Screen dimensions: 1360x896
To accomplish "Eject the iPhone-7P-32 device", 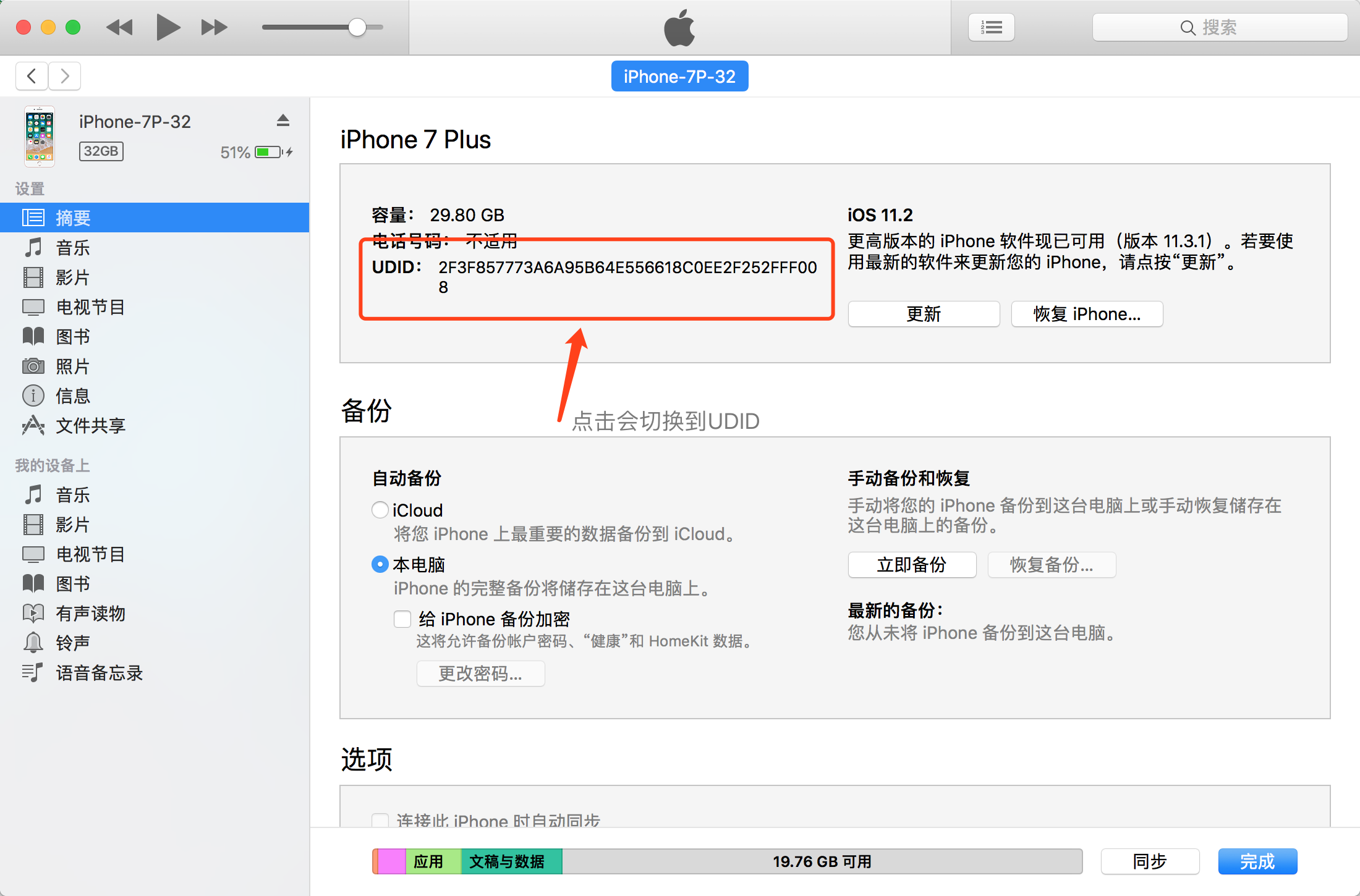I will [x=283, y=120].
